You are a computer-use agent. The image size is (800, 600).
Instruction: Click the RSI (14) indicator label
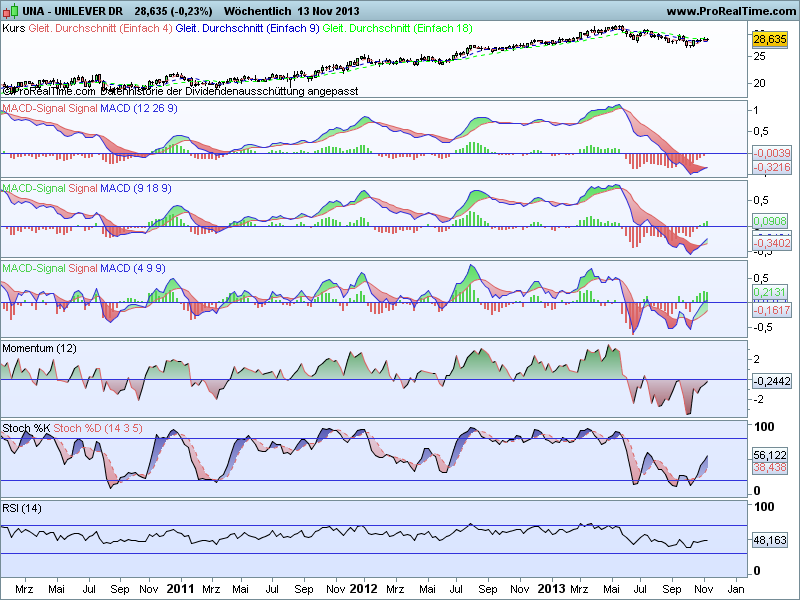click(x=22, y=508)
